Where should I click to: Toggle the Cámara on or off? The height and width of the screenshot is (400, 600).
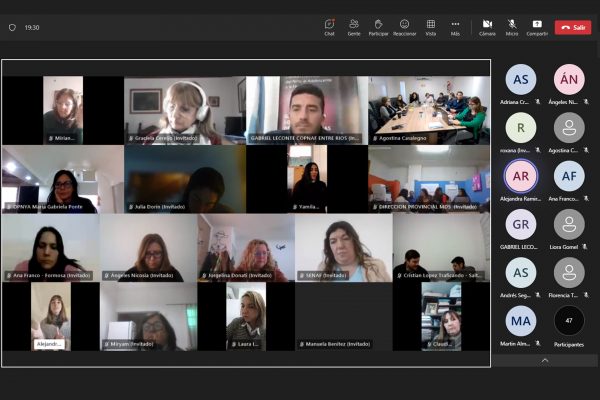(x=487, y=26)
